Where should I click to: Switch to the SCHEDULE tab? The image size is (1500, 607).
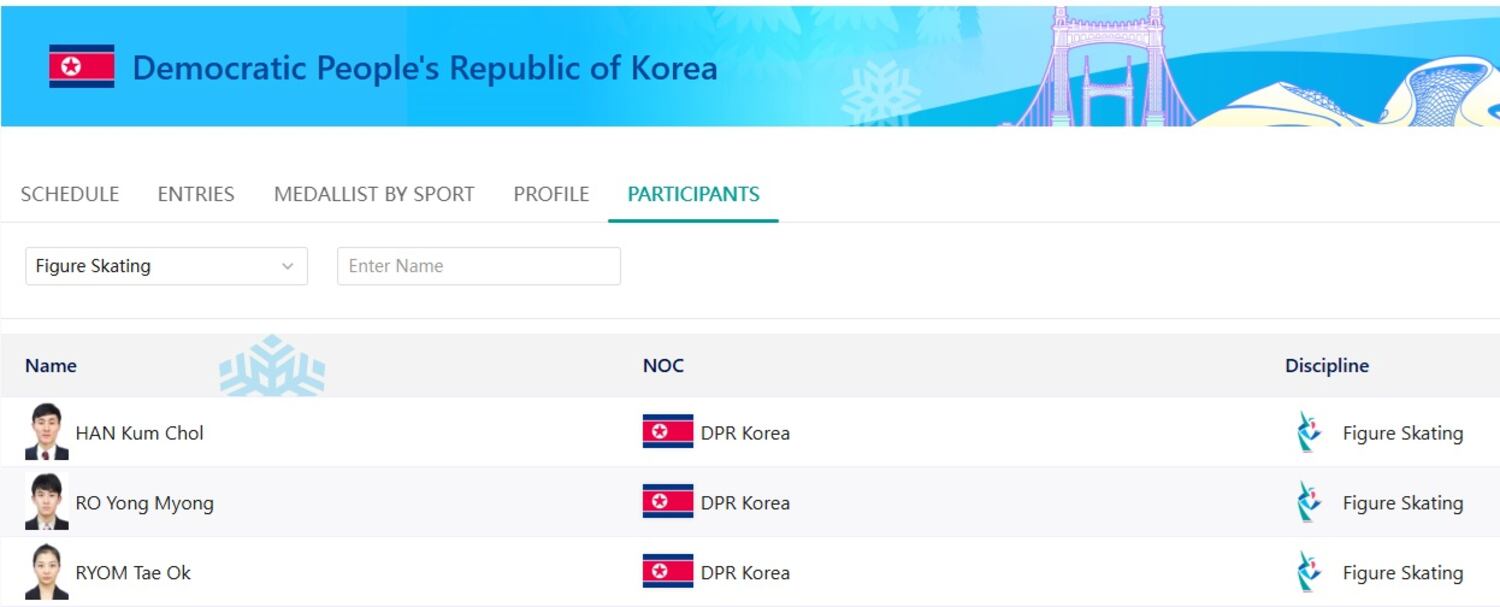pos(70,194)
